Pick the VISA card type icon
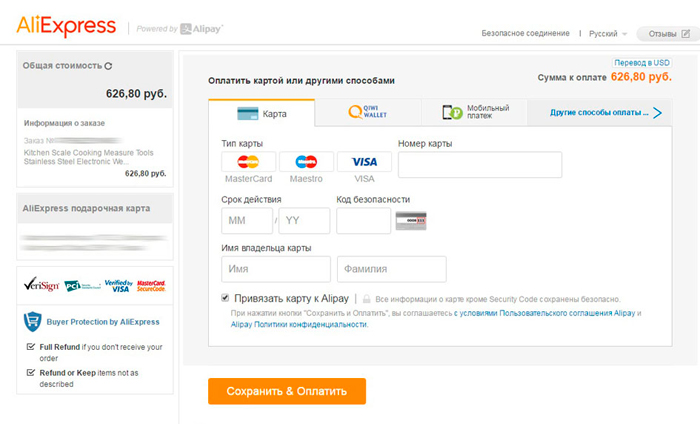 pos(364,162)
